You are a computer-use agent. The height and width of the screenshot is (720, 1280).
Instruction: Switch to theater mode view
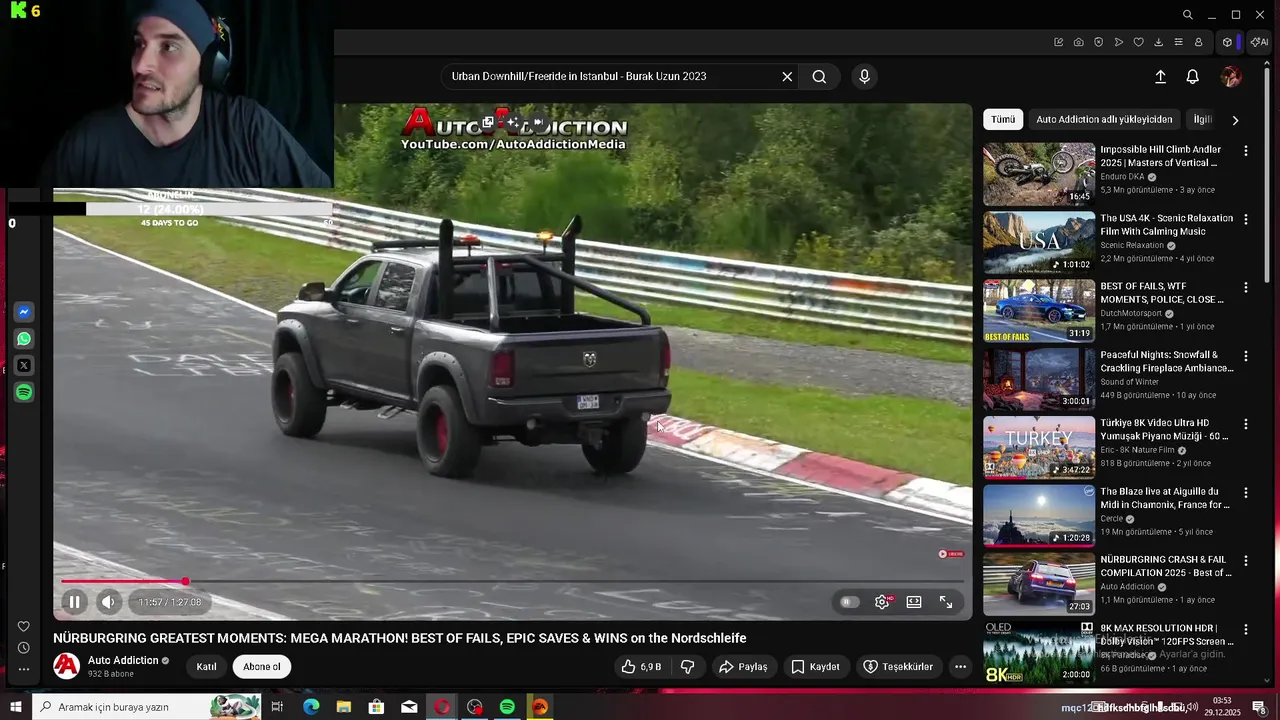pos(914,602)
